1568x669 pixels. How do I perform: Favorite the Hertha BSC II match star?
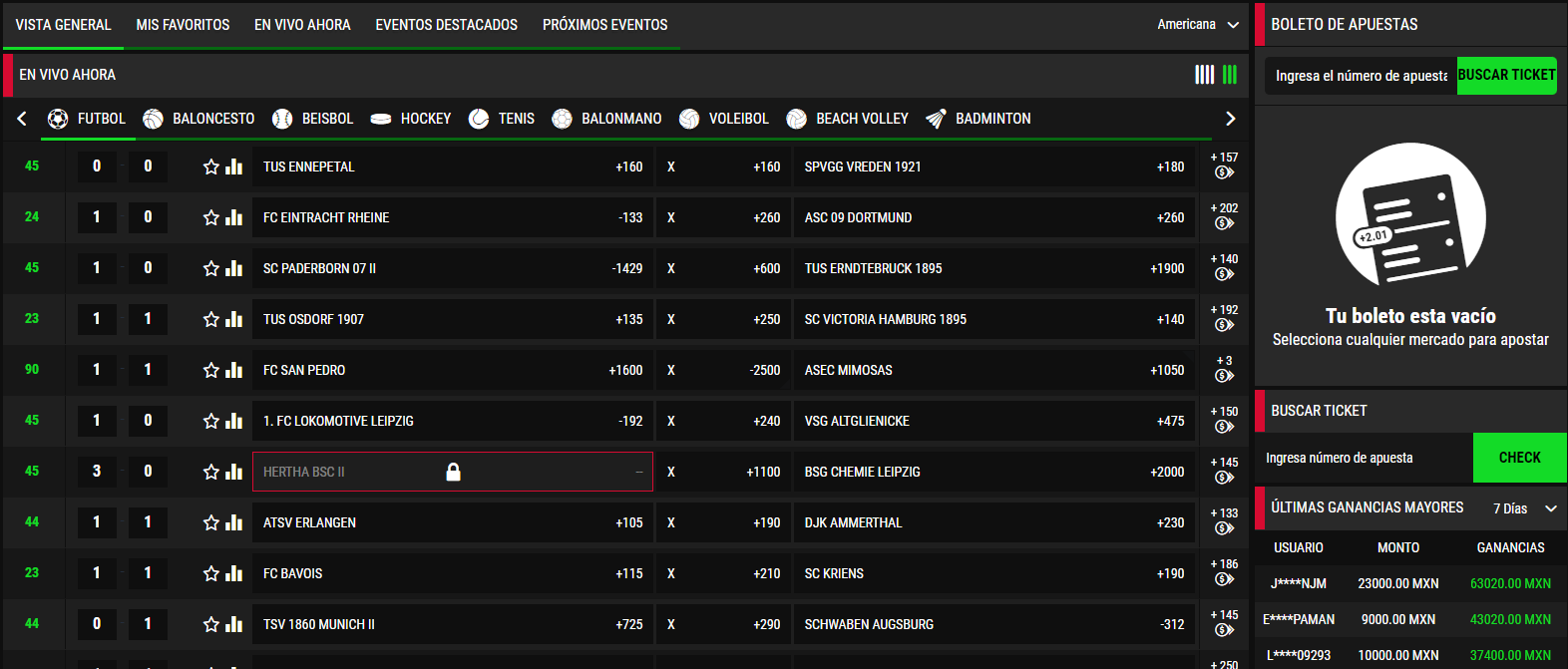click(x=210, y=472)
